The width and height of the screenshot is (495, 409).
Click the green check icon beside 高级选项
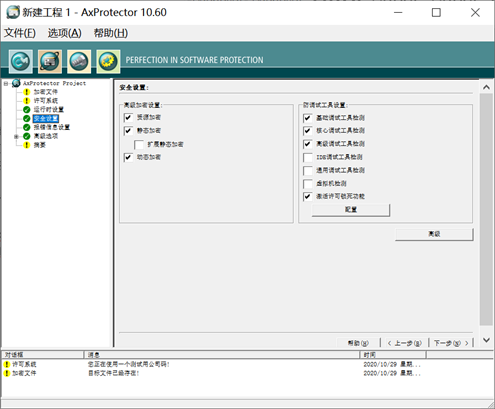click(27, 136)
